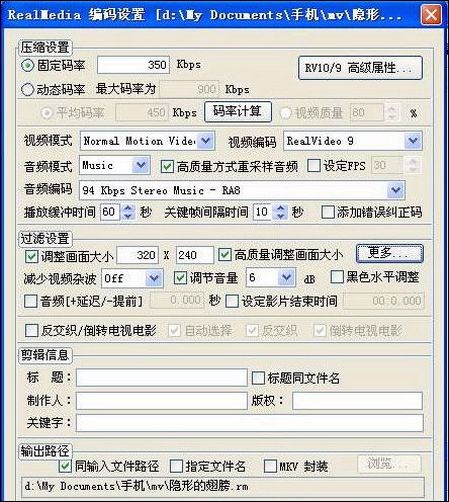449x502 pixels.
Task: Enable the 设定FPS checkbox
Action: pos(314,165)
